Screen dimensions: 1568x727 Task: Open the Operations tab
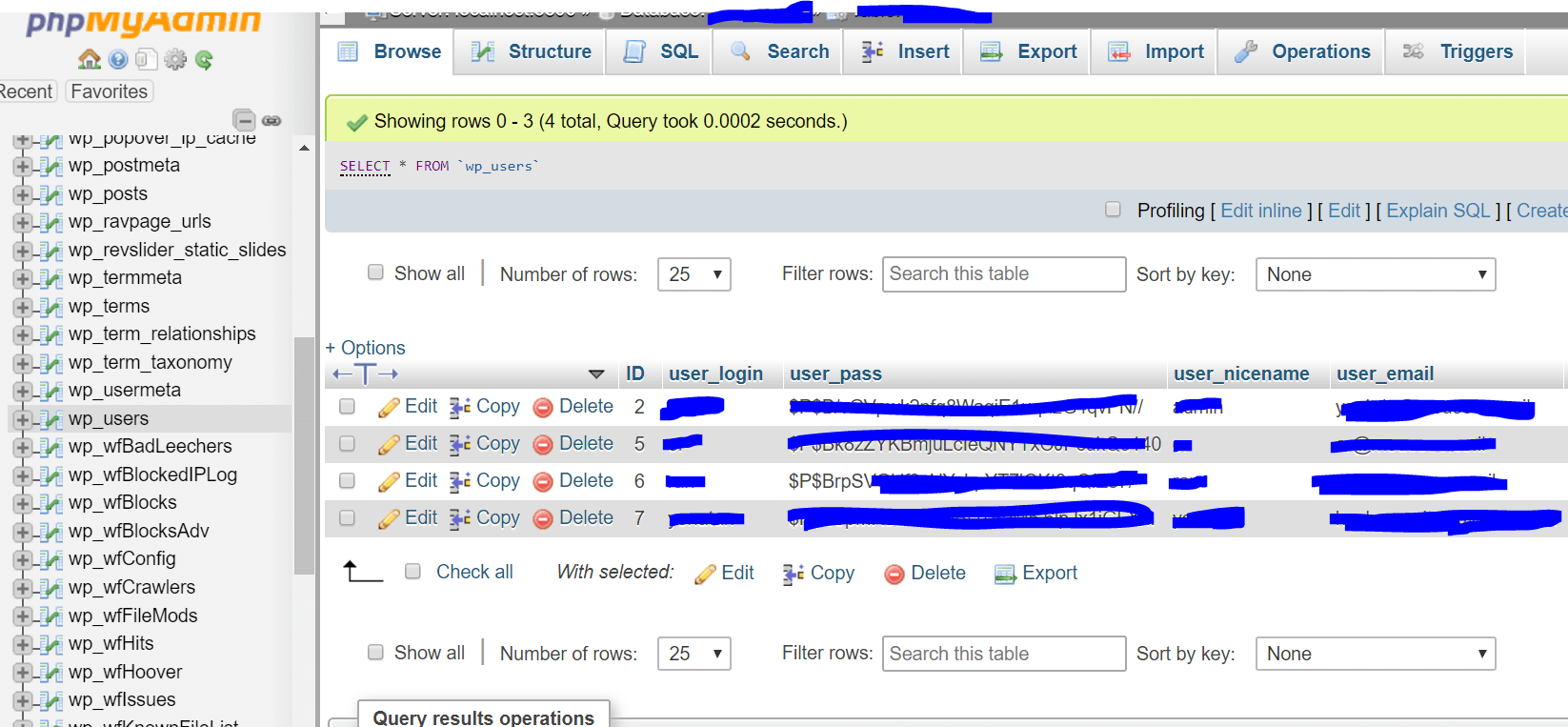click(1302, 51)
